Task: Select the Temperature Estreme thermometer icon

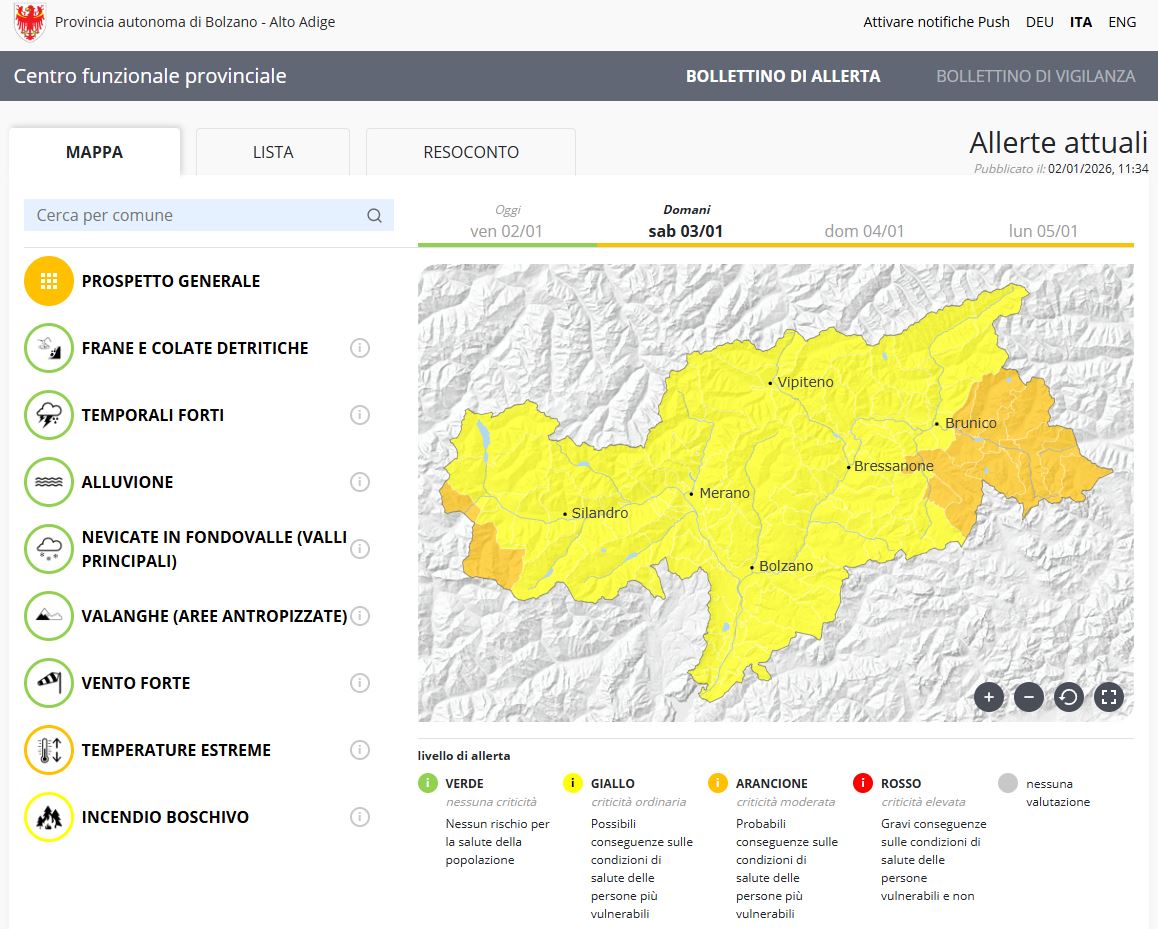Action: [49, 750]
